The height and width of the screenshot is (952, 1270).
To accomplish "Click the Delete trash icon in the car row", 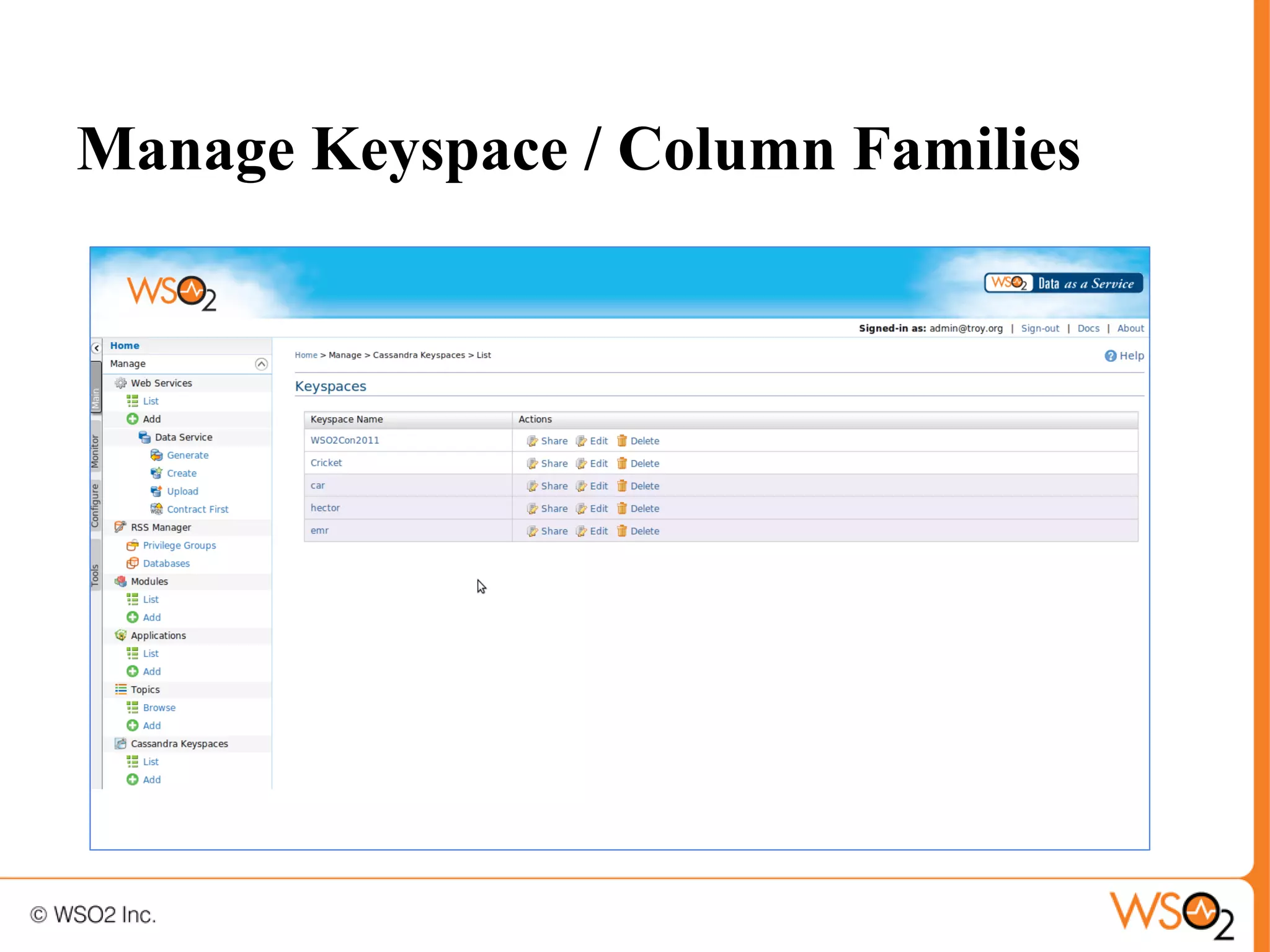I will [x=622, y=486].
